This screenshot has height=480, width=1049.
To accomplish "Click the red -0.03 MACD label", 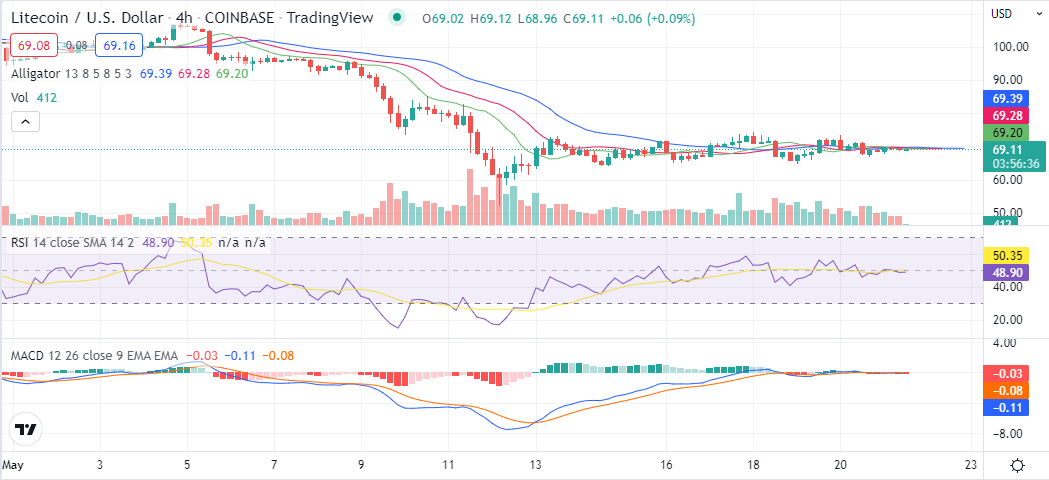I will [1004, 374].
